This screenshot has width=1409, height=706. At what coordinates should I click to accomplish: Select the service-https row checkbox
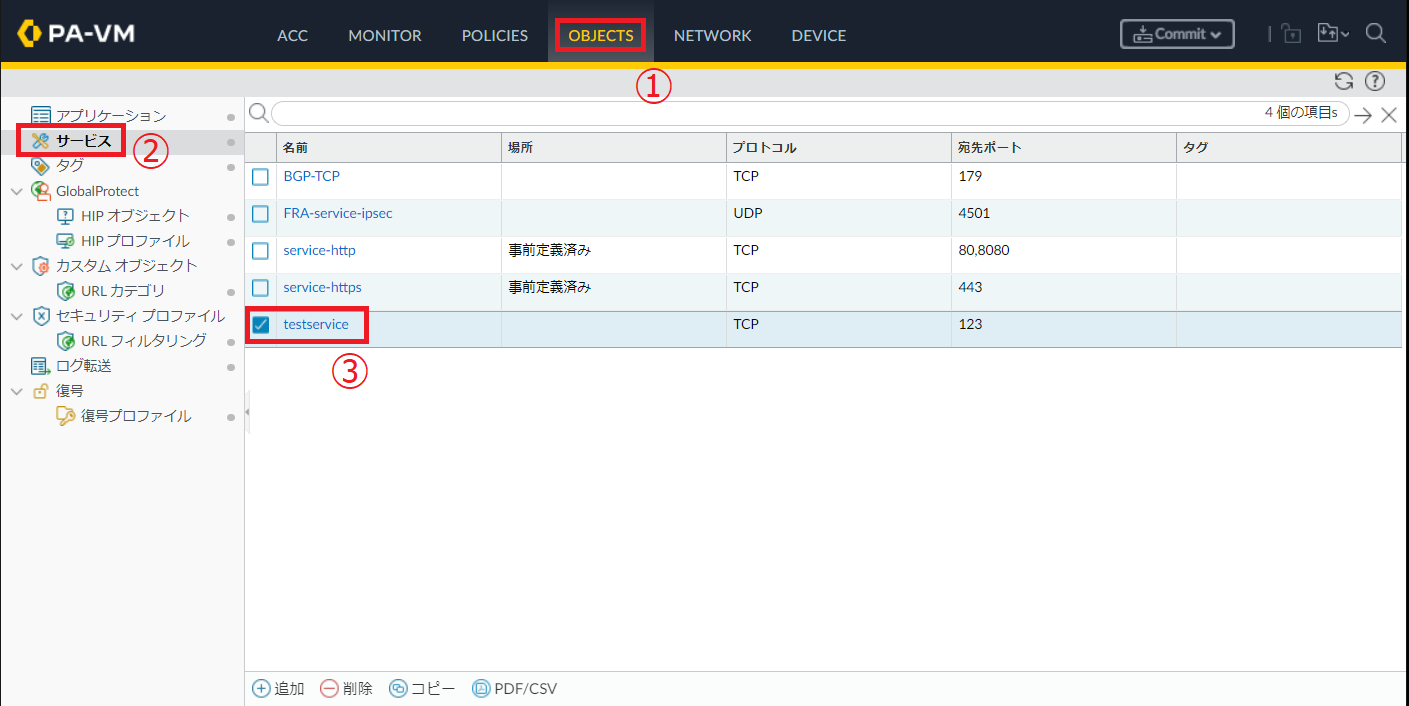pyautogui.click(x=260, y=288)
